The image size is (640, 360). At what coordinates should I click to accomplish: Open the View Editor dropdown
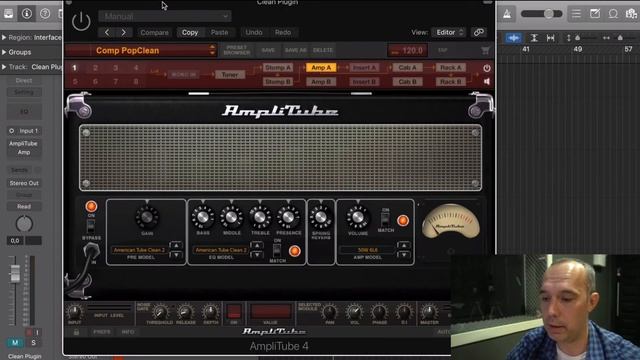pos(449,32)
